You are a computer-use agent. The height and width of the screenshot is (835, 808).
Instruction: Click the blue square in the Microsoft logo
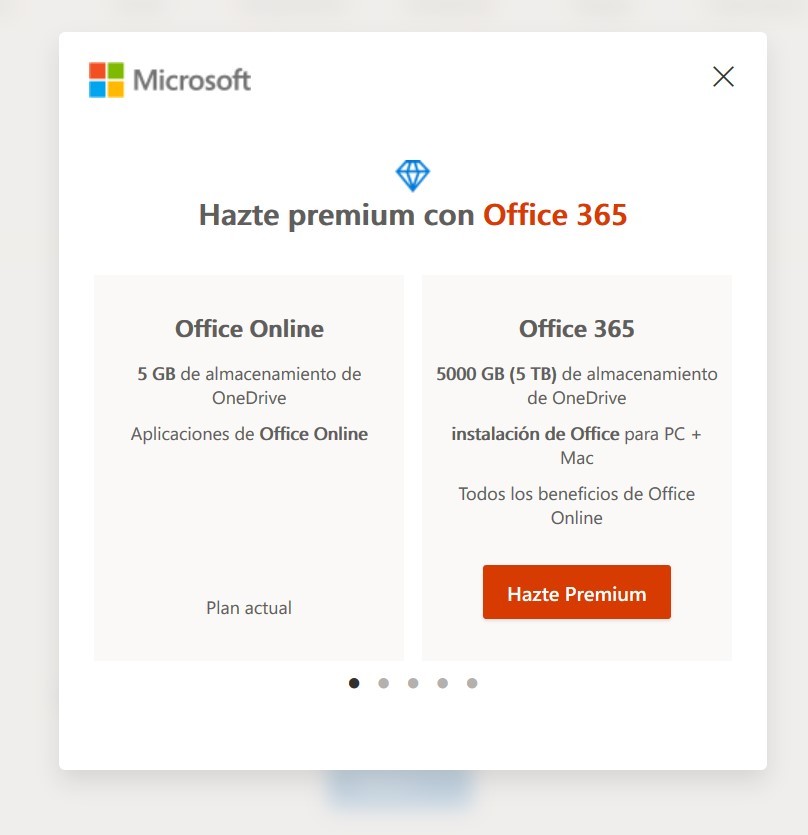pyautogui.click(x=97, y=88)
